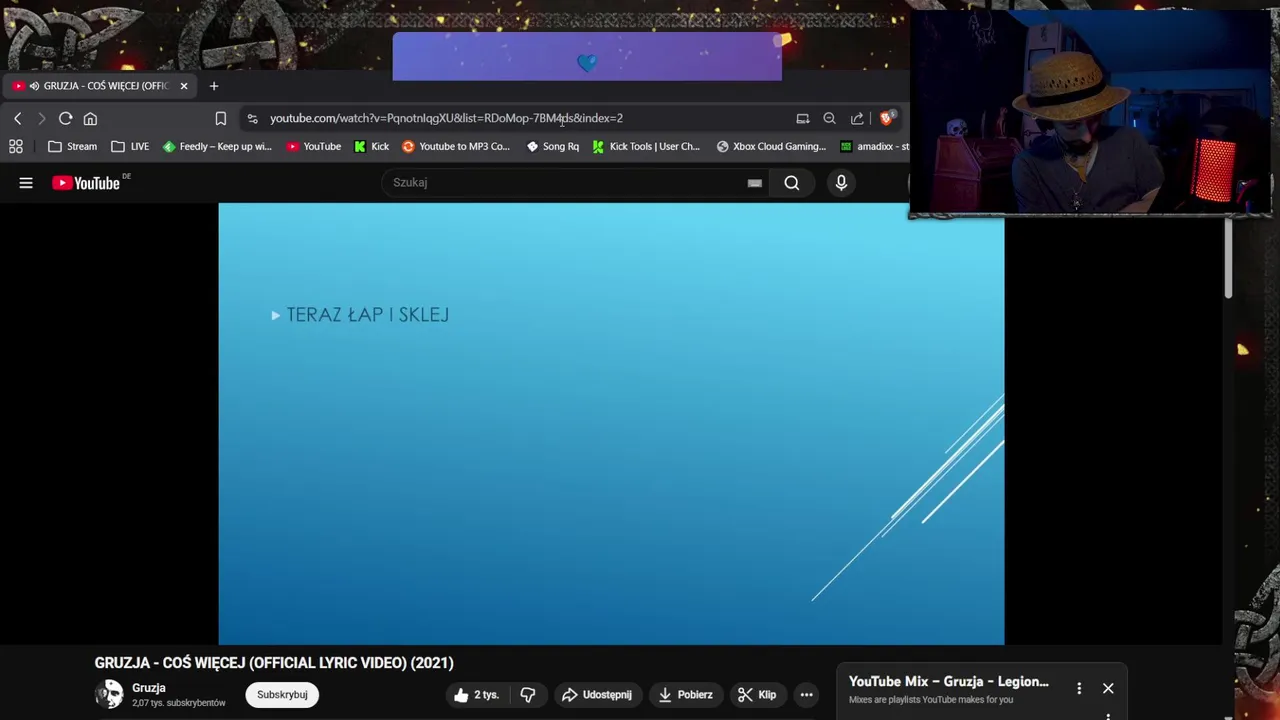The image size is (1280, 720).
Task: Create a clip with Klip button
Action: tap(757, 695)
